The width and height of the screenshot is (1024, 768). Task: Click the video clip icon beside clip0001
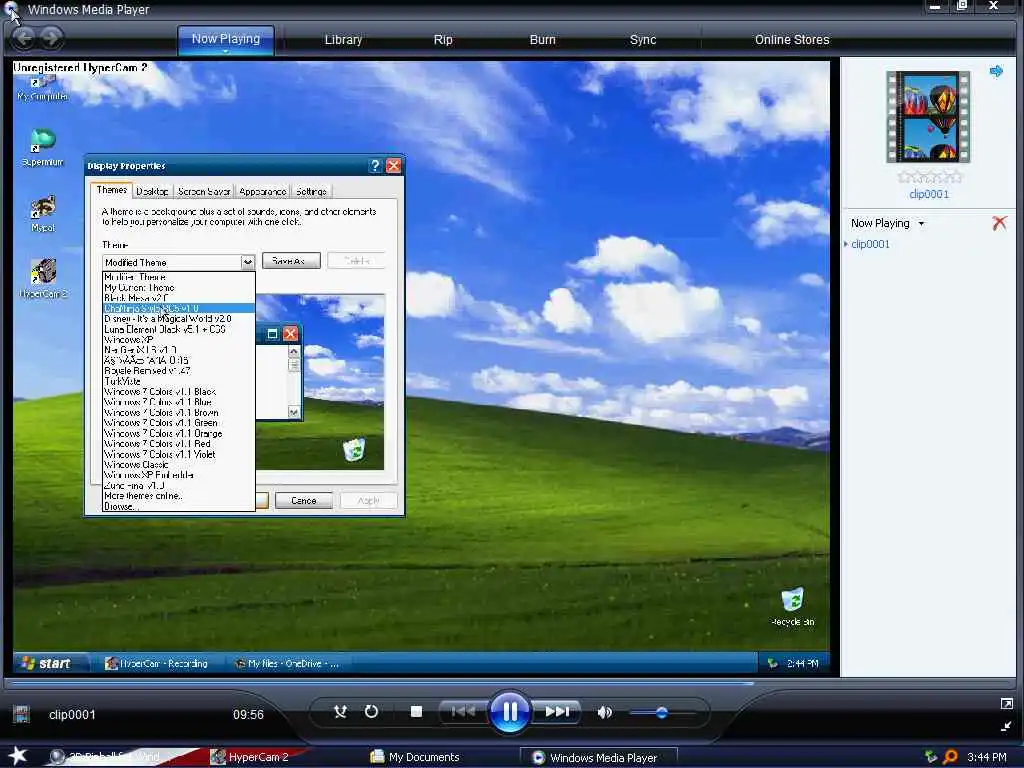tap(22, 714)
